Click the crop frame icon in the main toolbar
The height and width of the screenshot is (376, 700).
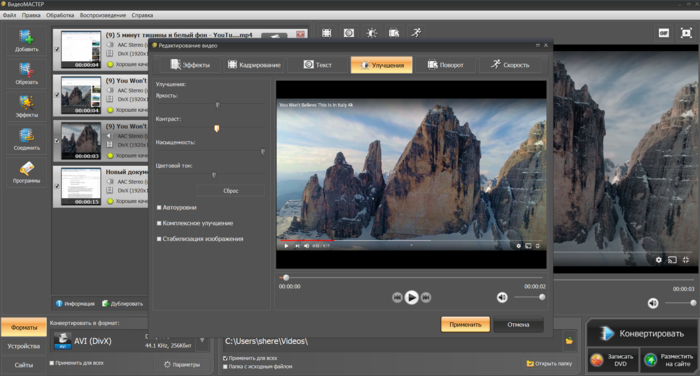click(x=327, y=33)
